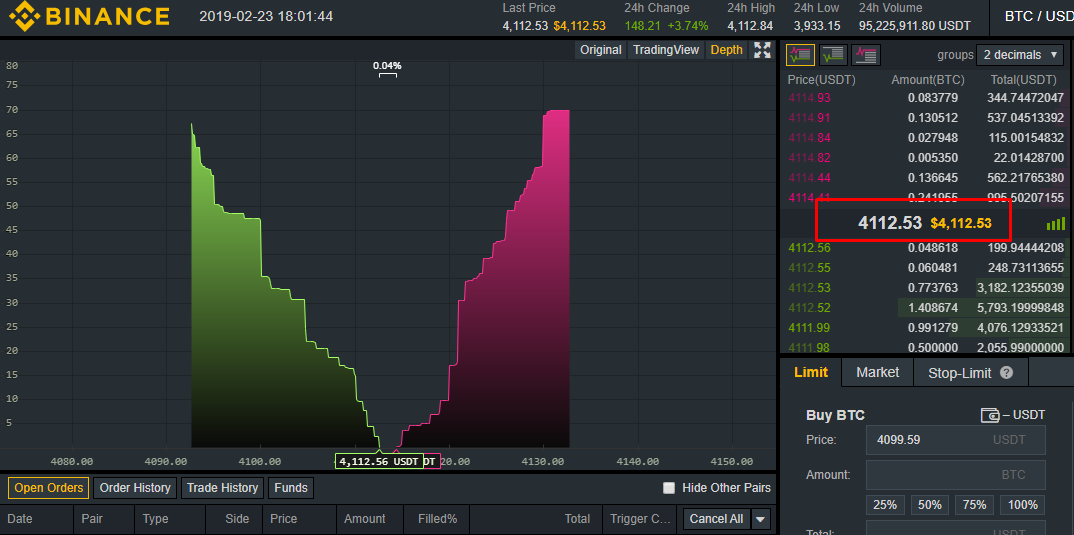Image resolution: width=1074 pixels, height=535 pixels.
Task: Open the Cancel All dropdown arrow
Action: pyautogui.click(x=761, y=519)
